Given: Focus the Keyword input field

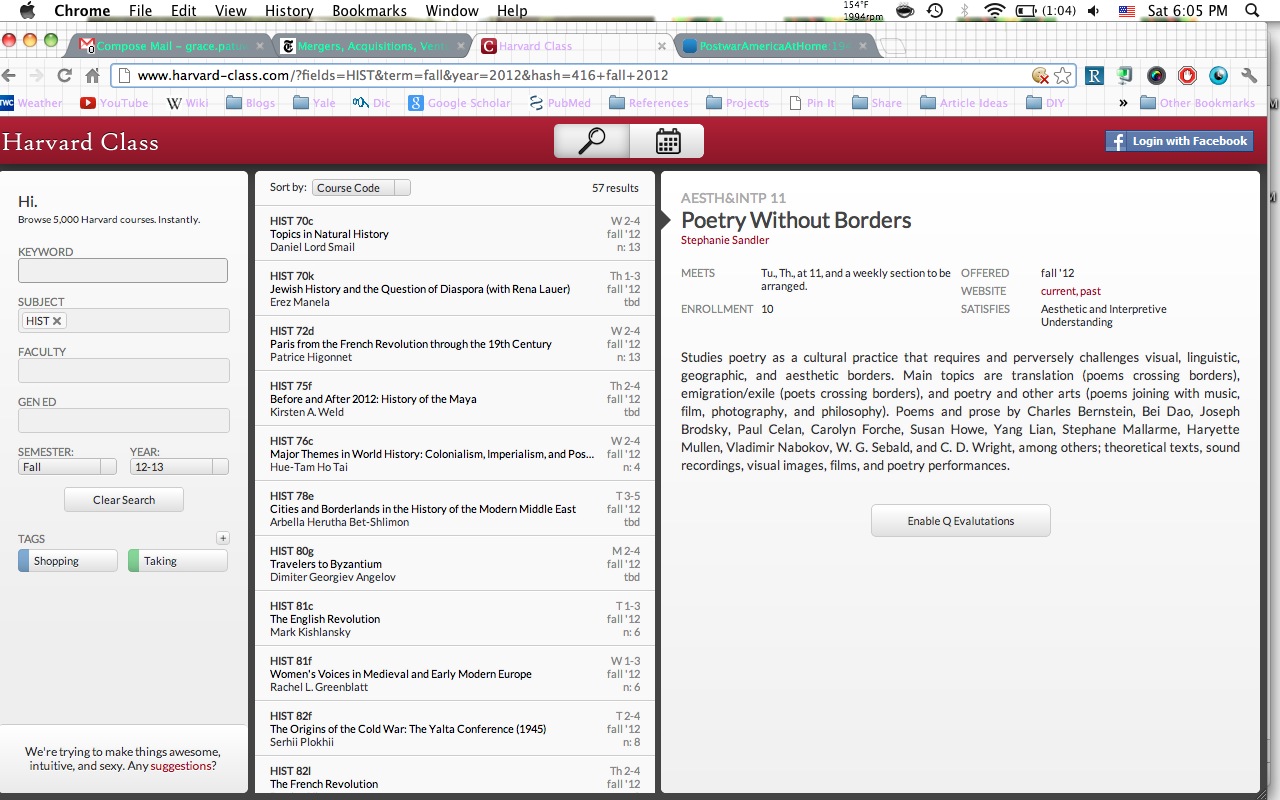Looking at the screenshot, I should pos(123,270).
